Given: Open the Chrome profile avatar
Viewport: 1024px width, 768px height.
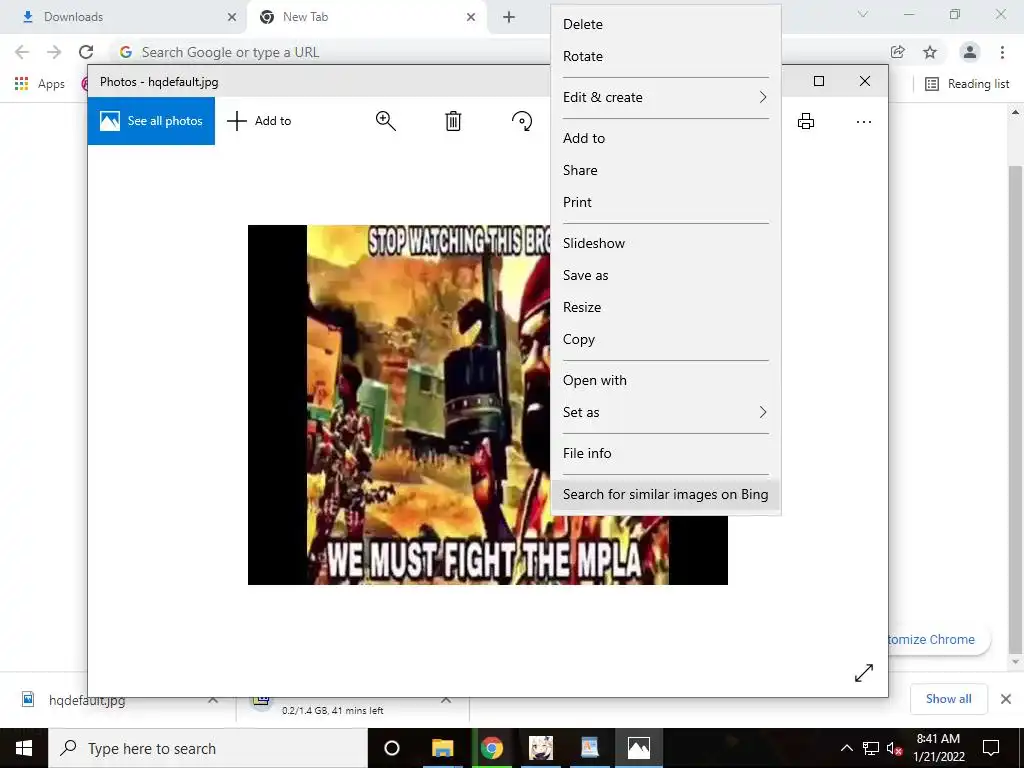Looking at the screenshot, I should [970, 52].
